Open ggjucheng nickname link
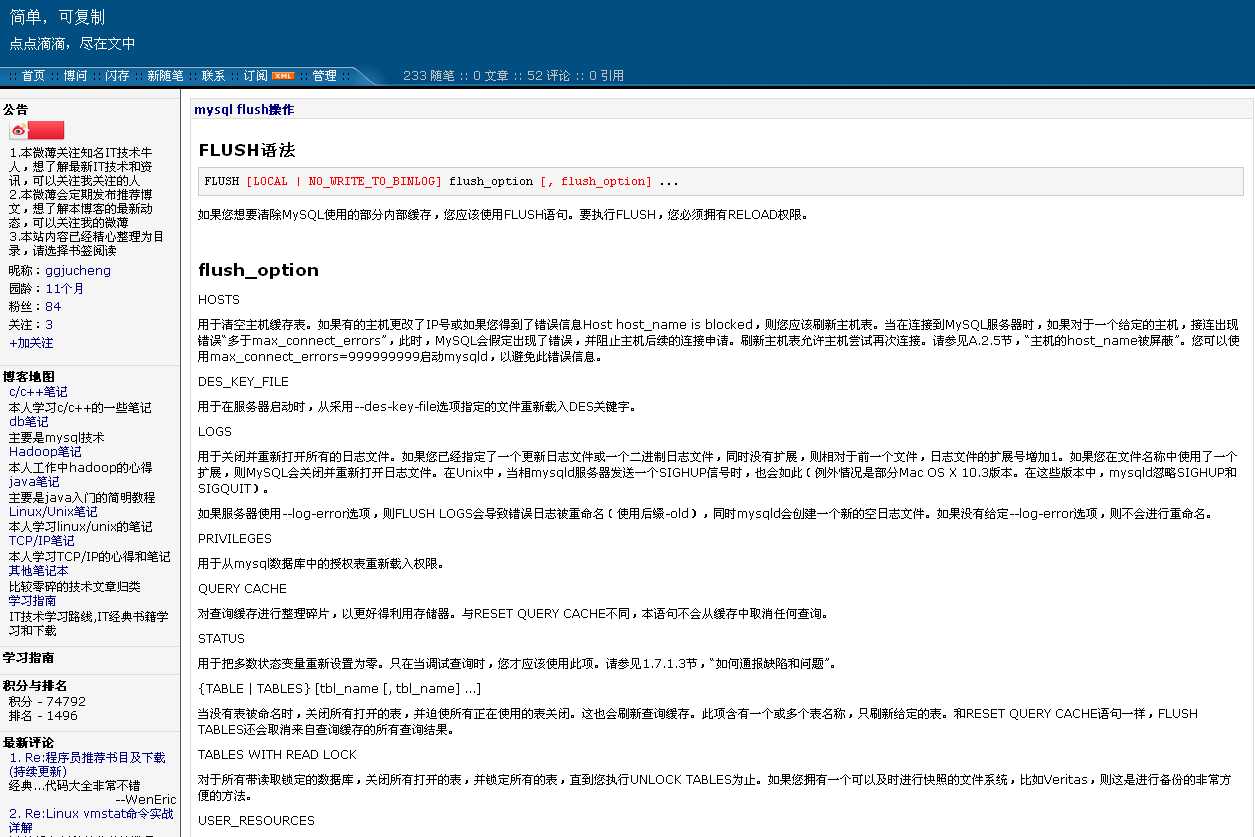This screenshot has height=837, width=1255. (78, 271)
